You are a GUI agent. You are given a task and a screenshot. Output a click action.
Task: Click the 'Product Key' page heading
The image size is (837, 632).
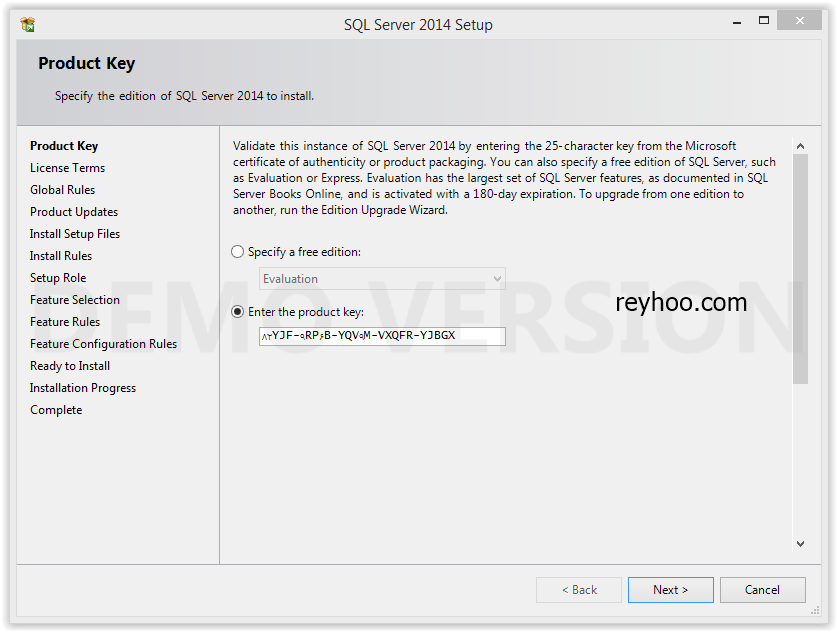click(86, 63)
